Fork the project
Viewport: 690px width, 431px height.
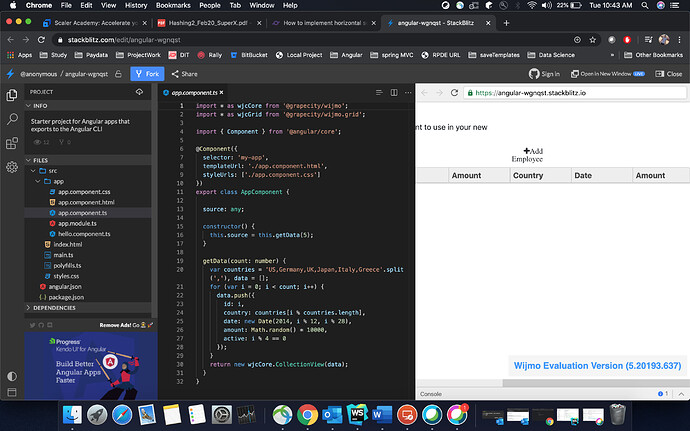[147, 74]
